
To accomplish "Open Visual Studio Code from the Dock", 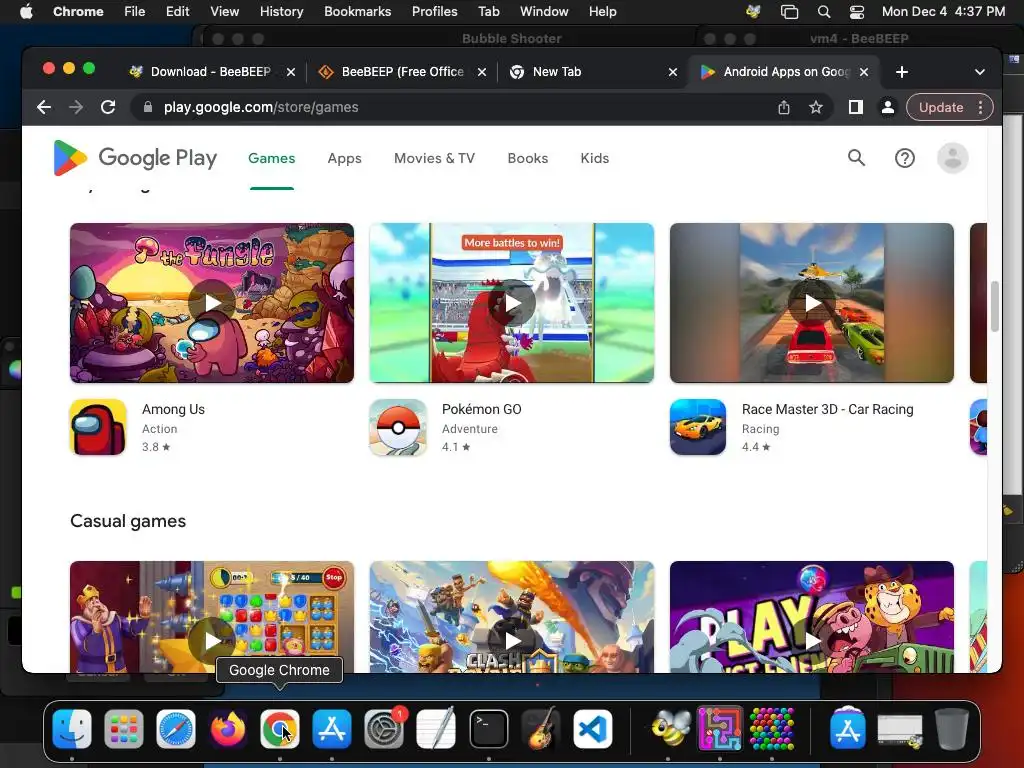I will tap(593, 729).
